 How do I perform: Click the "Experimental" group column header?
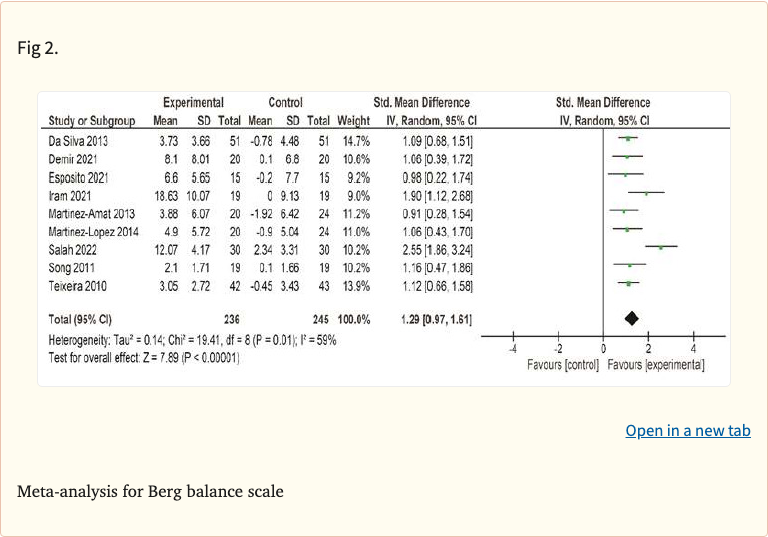coord(194,102)
